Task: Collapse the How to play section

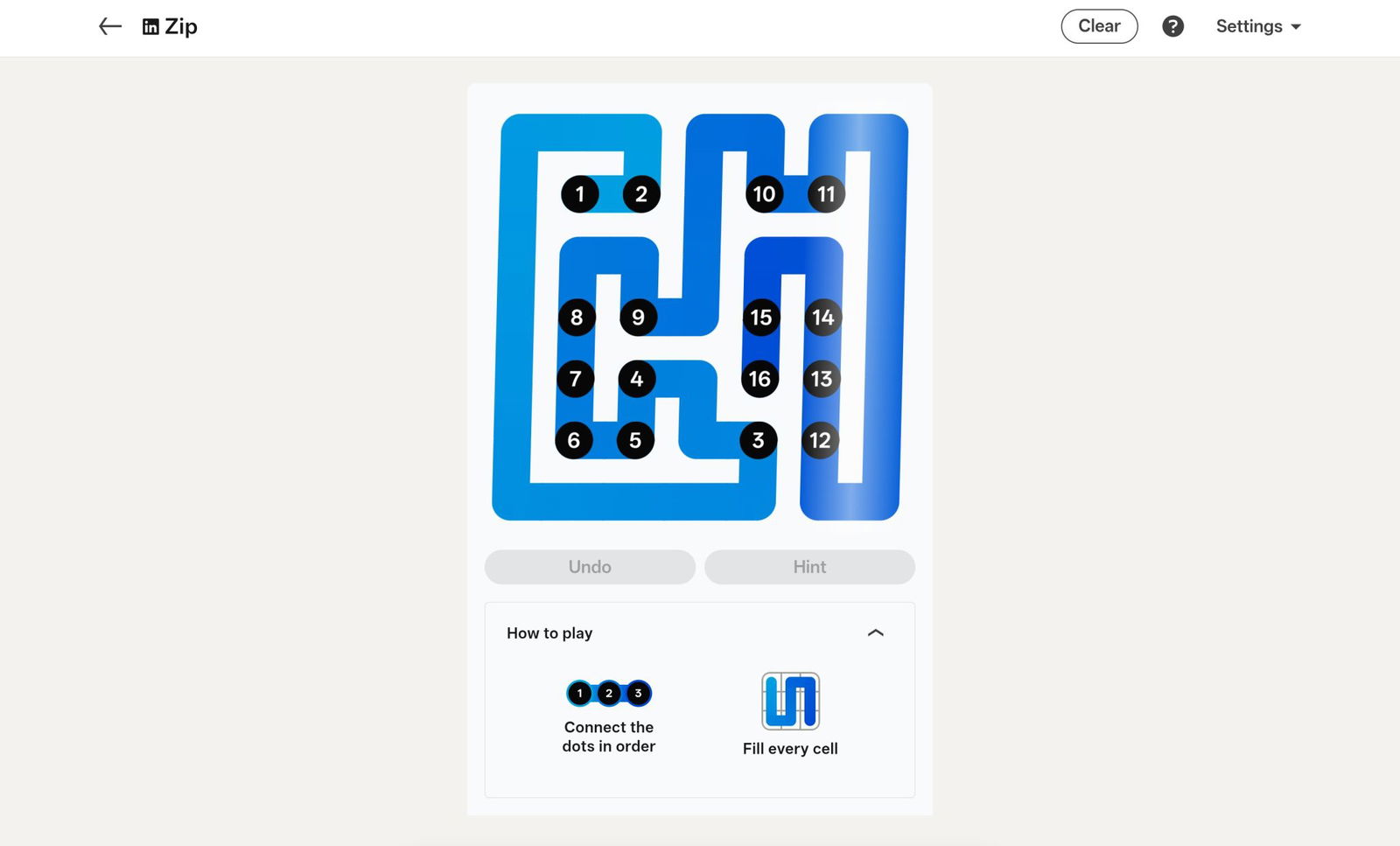Action: coord(875,633)
